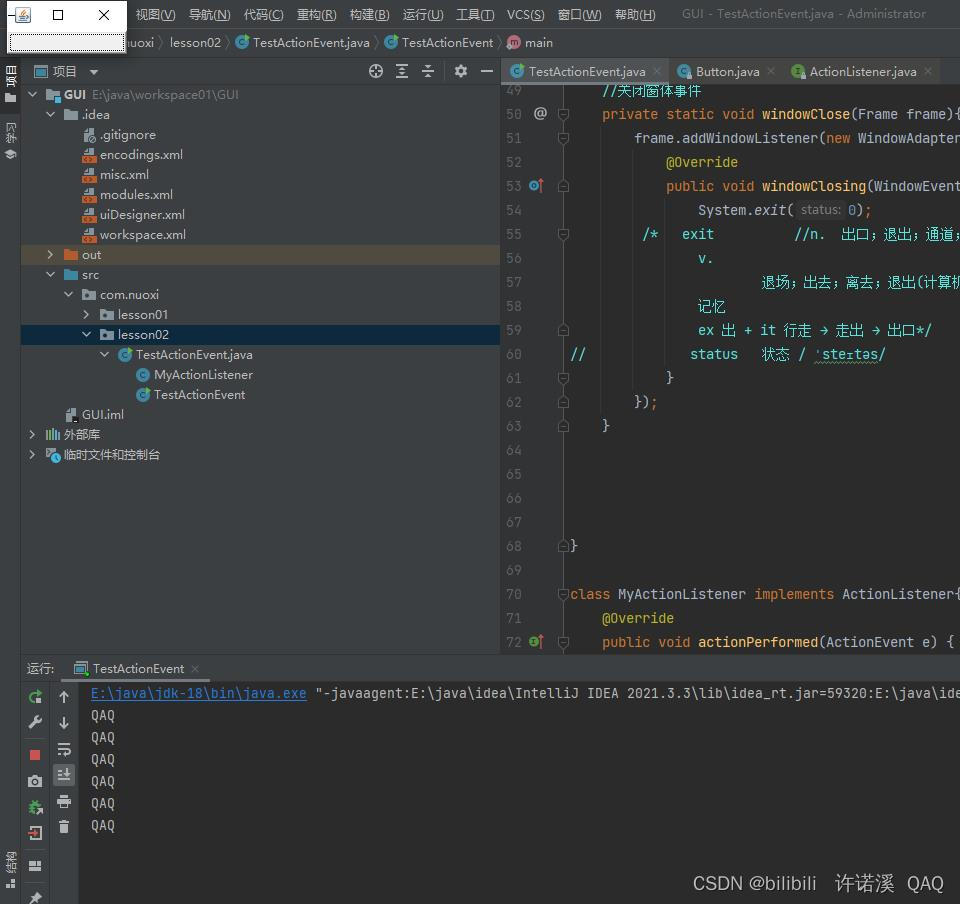The image size is (960, 904).
Task: Expand the lesson01 package
Action: (x=86, y=315)
